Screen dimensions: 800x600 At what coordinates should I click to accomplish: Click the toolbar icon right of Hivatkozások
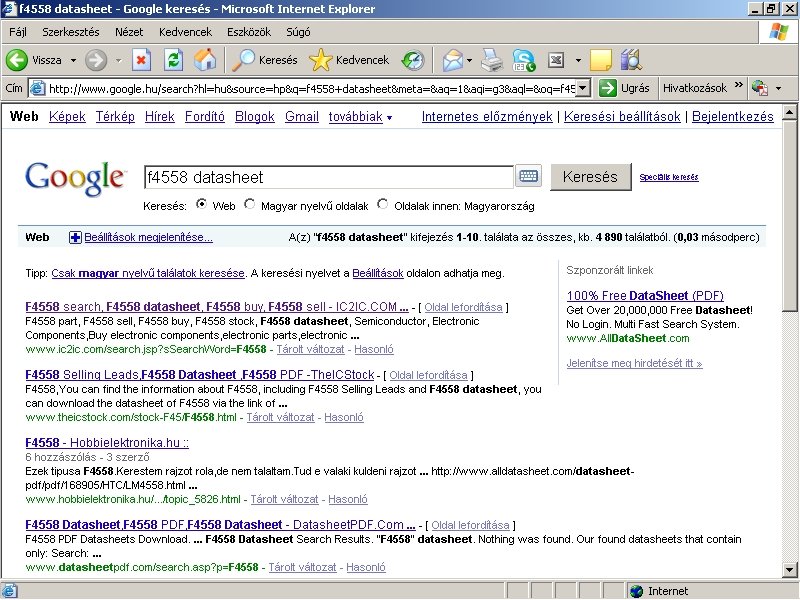point(760,88)
